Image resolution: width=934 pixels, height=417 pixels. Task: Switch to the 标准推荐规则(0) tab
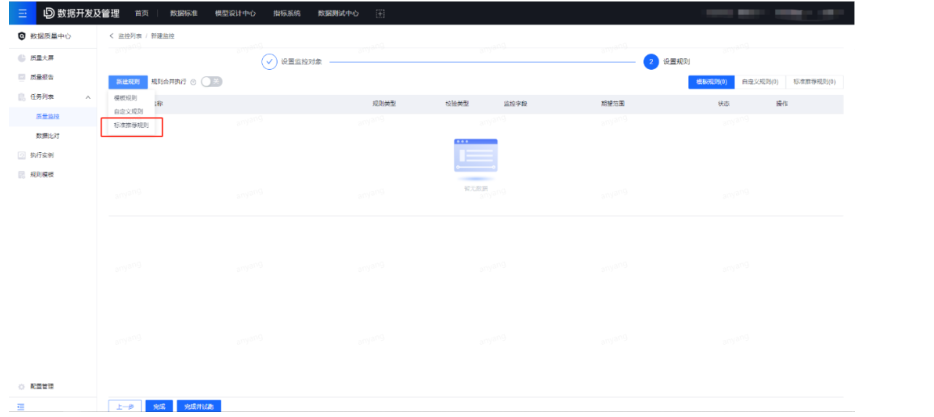[814, 82]
